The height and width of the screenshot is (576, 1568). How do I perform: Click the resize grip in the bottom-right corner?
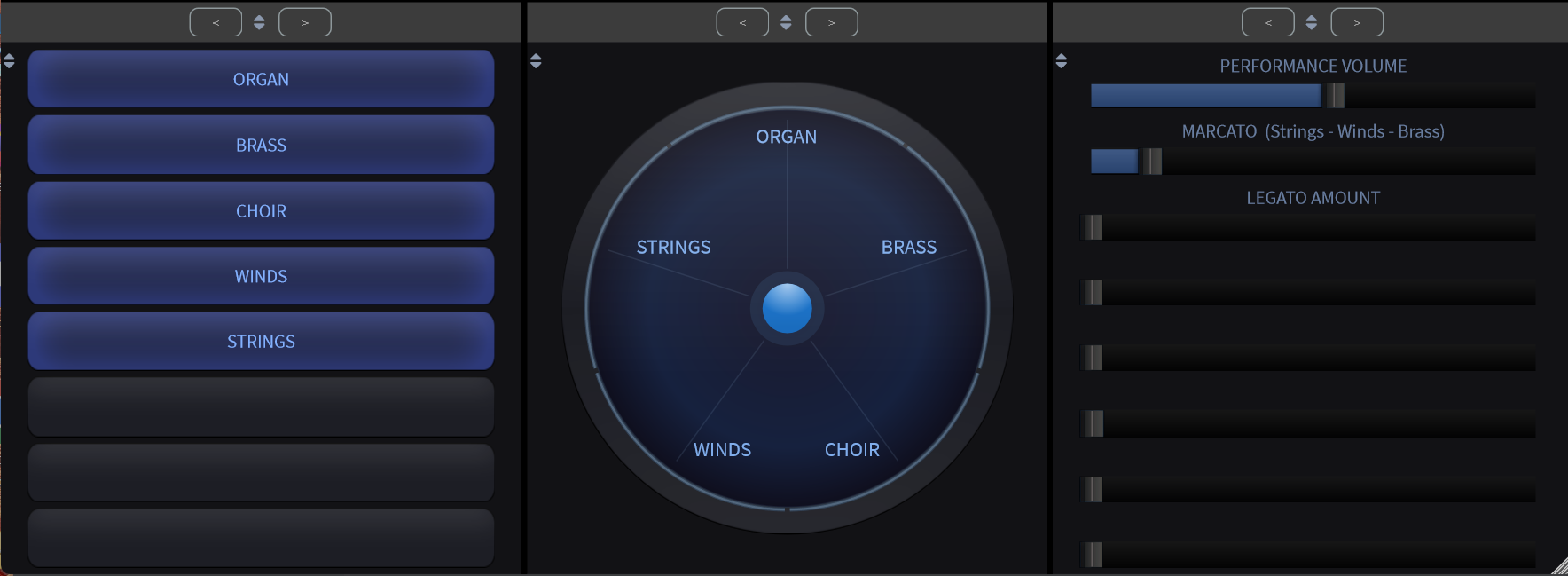point(1559,567)
